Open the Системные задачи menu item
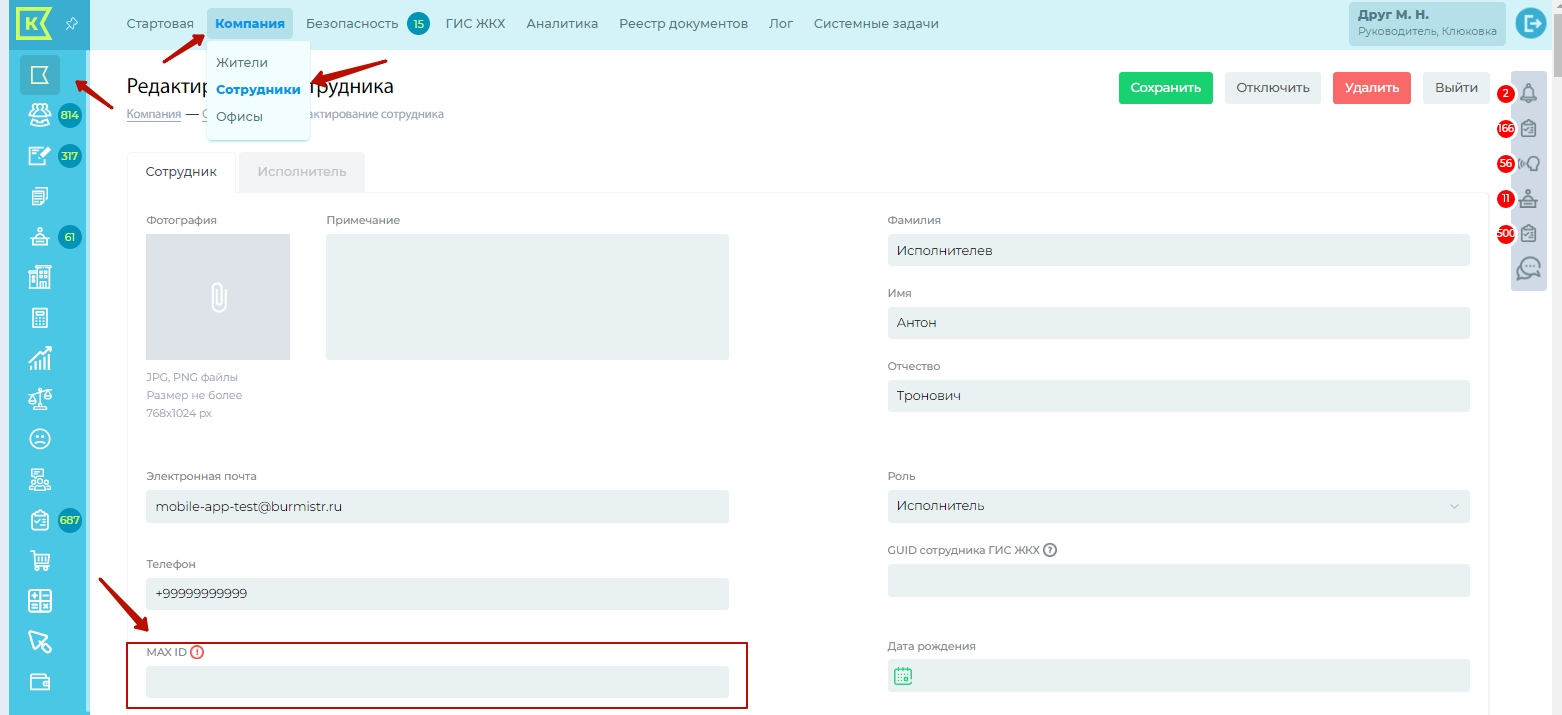The width and height of the screenshot is (1562, 715). pos(876,23)
